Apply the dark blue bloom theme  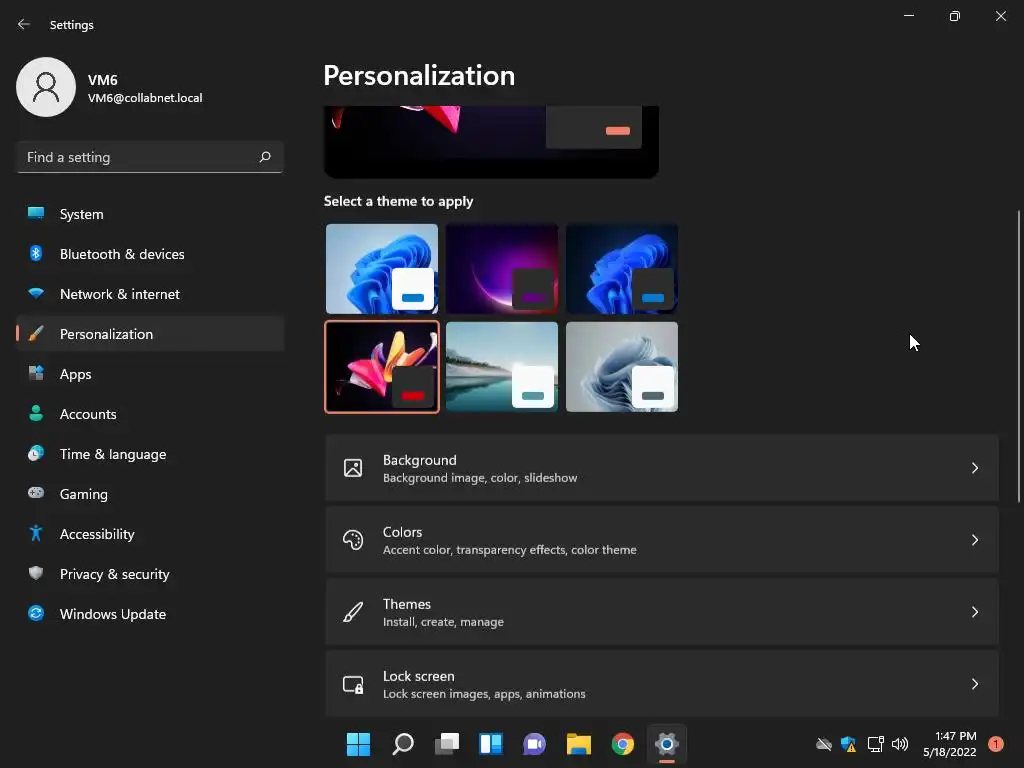(x=622, y=268)
